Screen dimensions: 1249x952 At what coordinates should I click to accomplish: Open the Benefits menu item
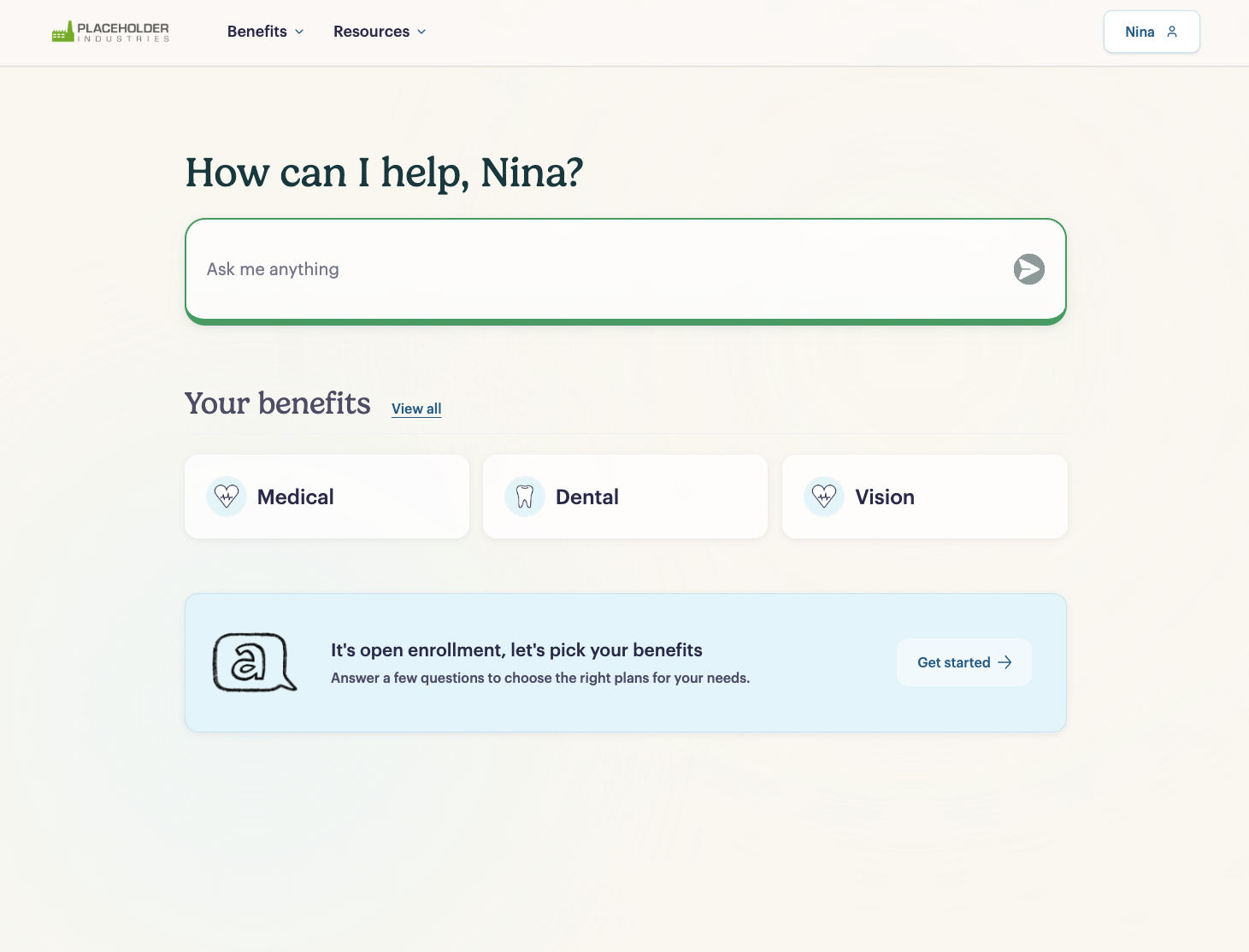(256, 31)
